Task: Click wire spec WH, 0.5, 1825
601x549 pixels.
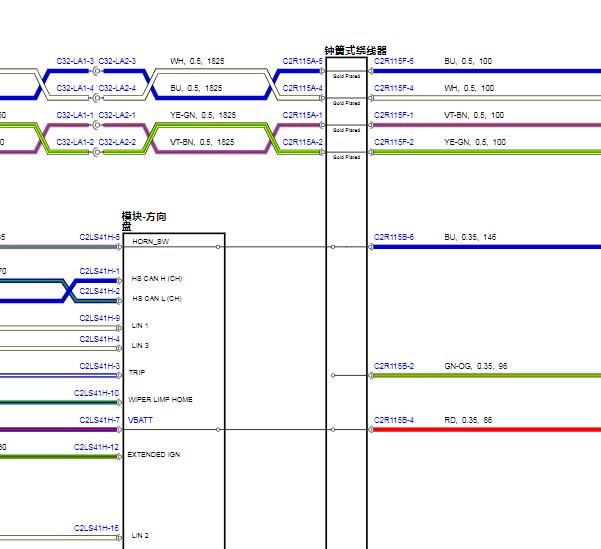Action: pyautogui.click(x=197, y=61)
